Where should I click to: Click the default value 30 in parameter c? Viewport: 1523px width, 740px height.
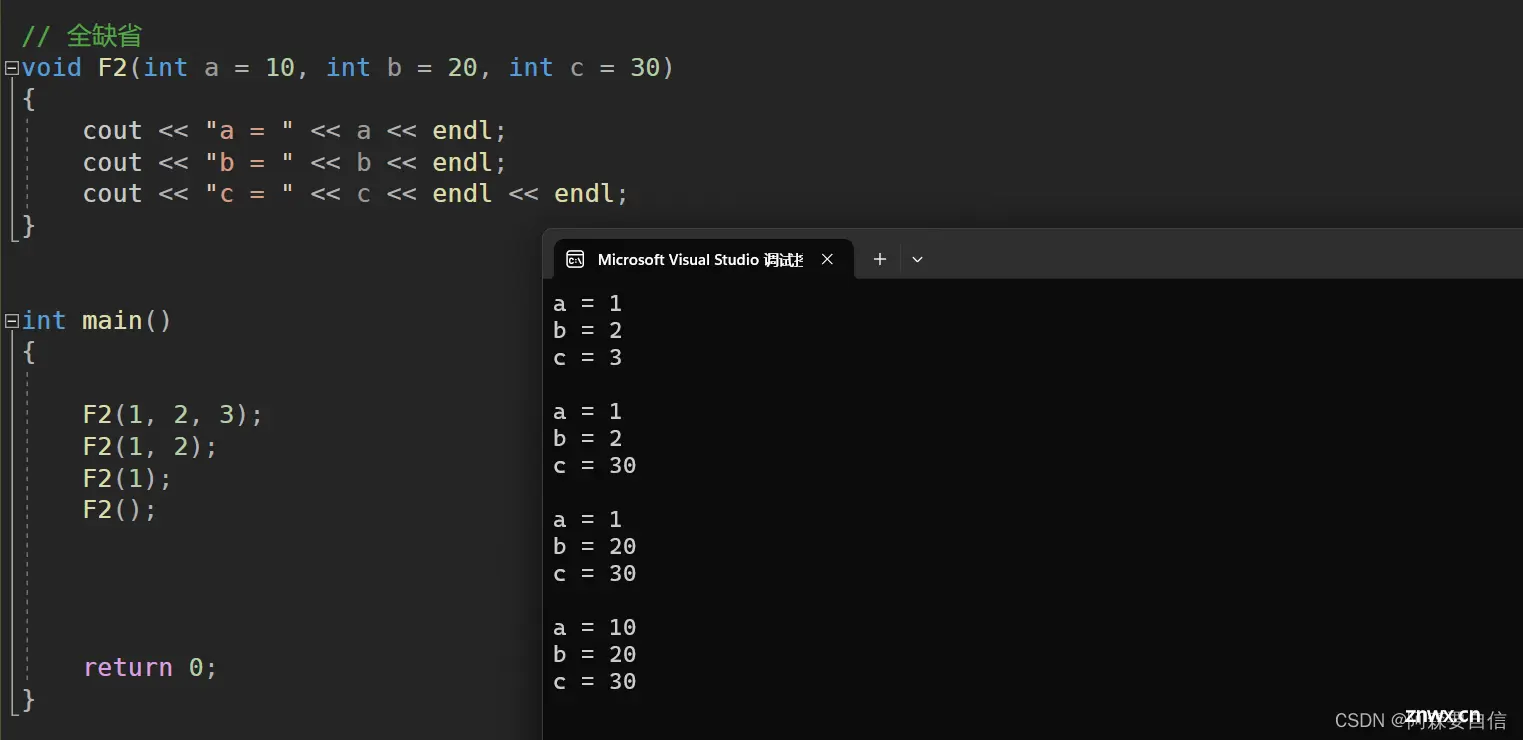click(x=645, y=68)
